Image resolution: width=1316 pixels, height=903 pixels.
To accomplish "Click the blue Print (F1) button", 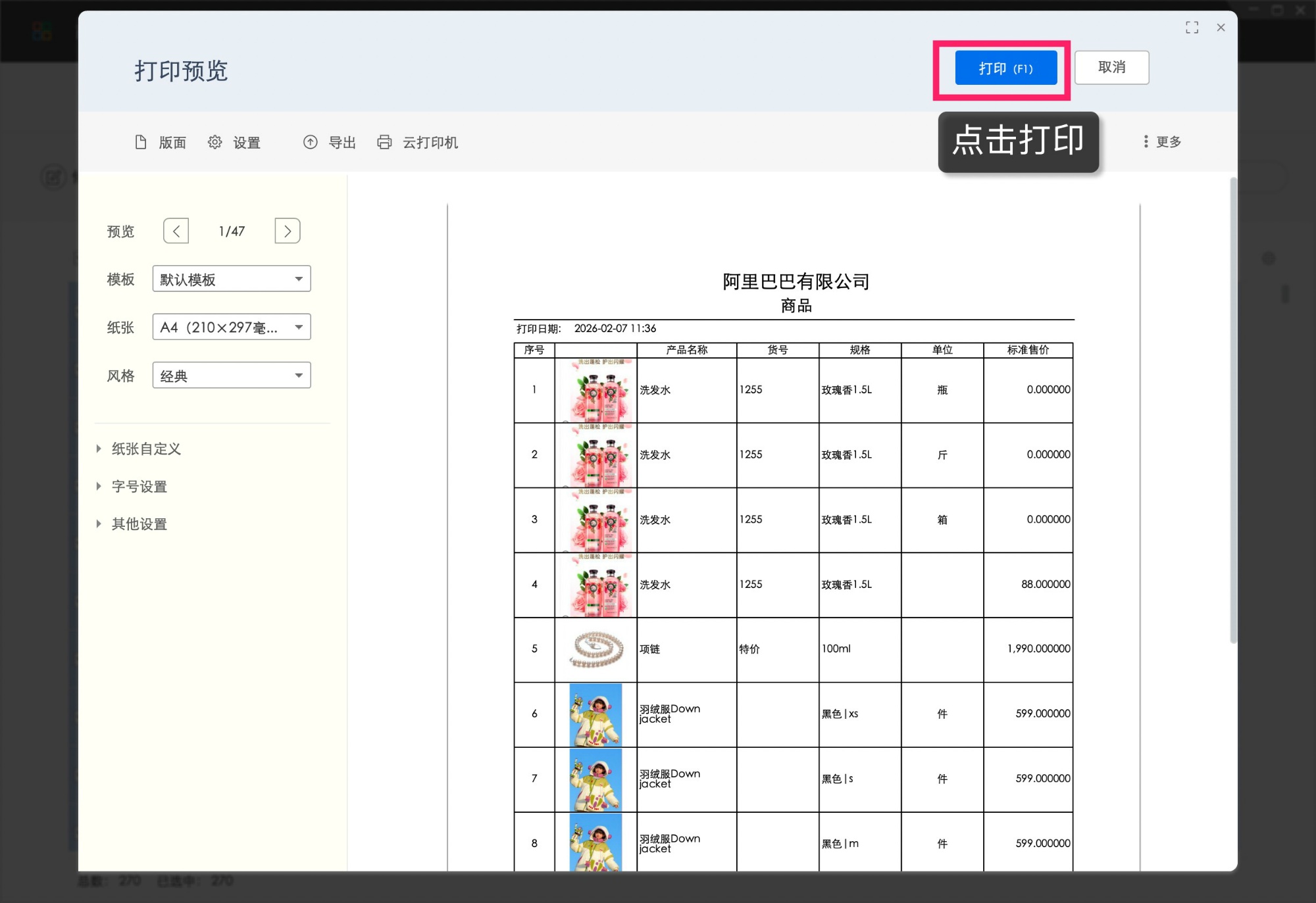I will [1005, 68].
